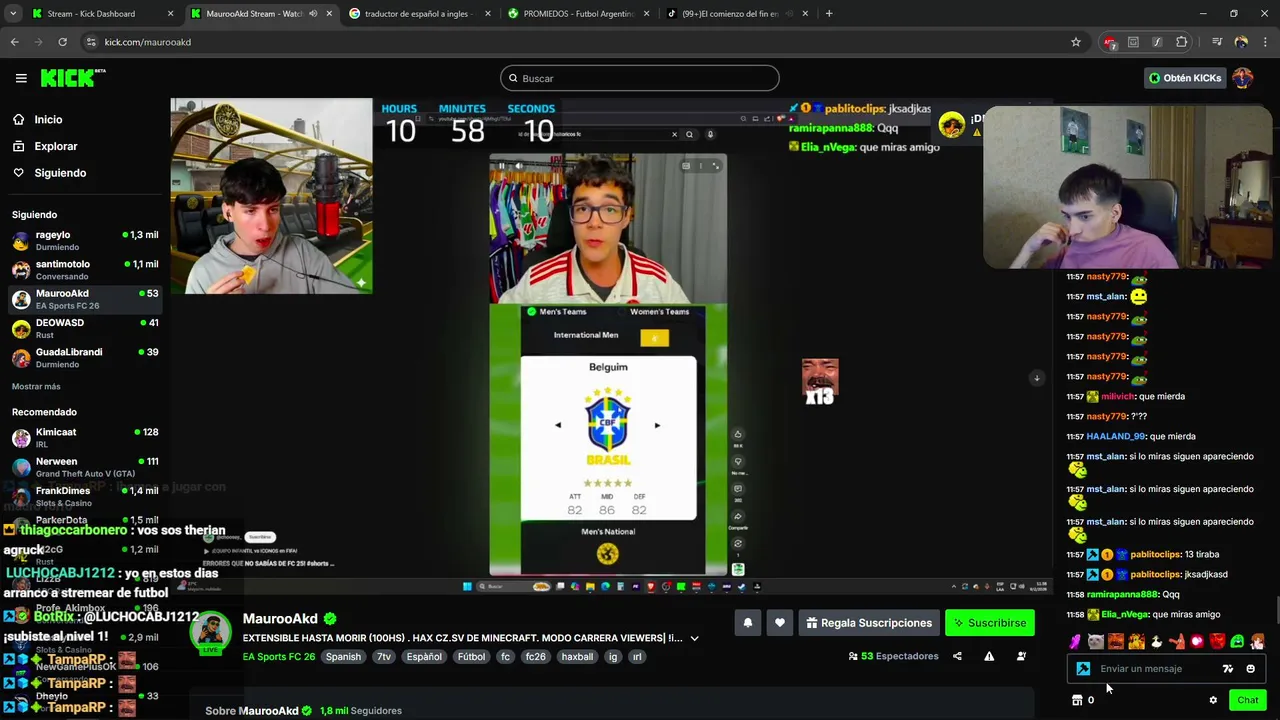Open rageylo followed channel
This screenshot has height=720, width=1280.
(85, 240)
